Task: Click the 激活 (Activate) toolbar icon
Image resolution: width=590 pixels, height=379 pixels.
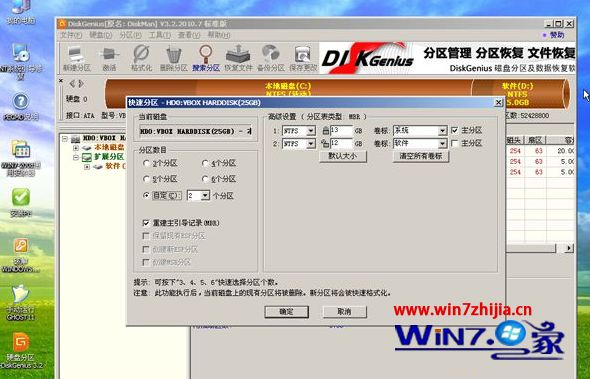Action: [109, 58]
